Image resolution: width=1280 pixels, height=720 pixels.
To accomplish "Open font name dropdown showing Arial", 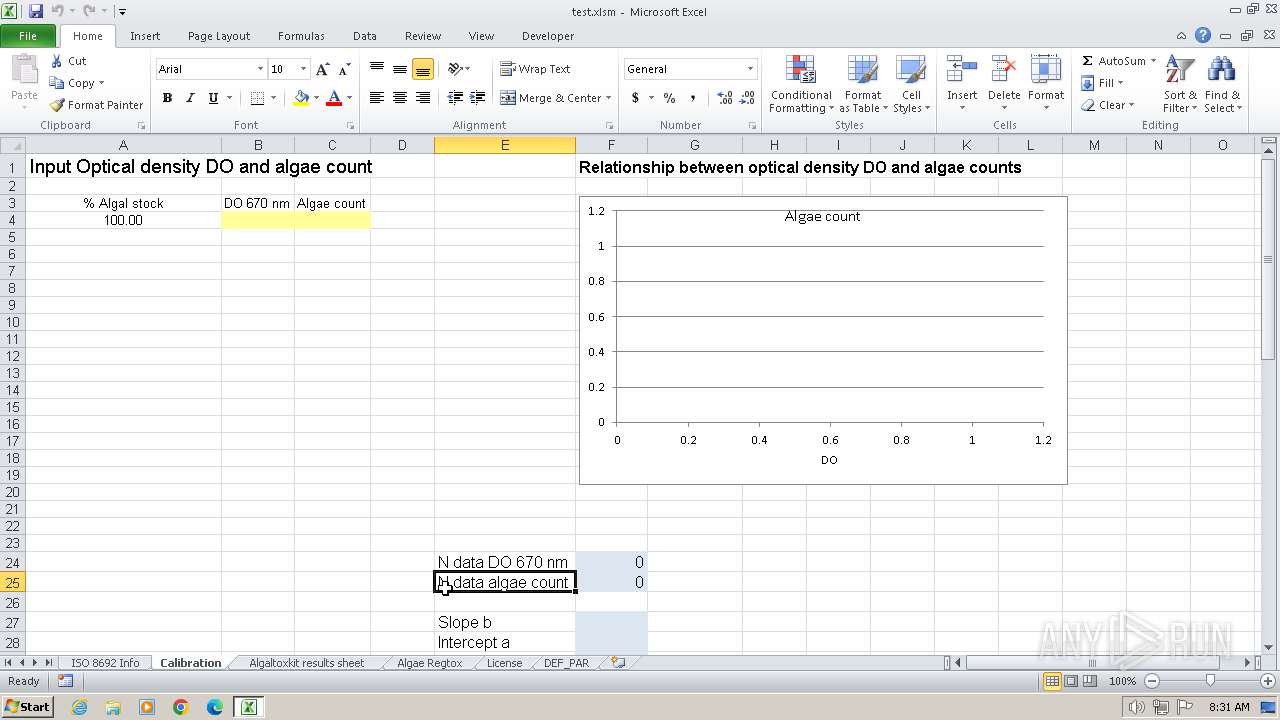I will point(260,69).
